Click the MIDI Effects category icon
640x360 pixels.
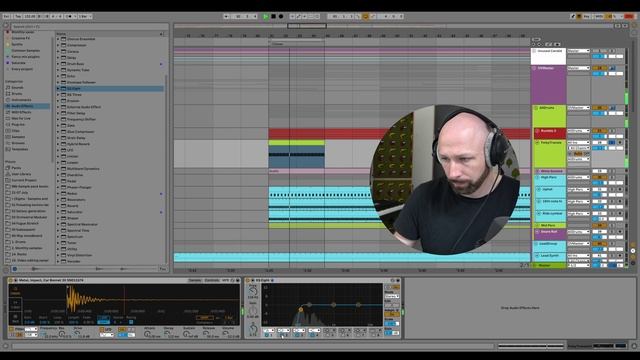point(8,112)
